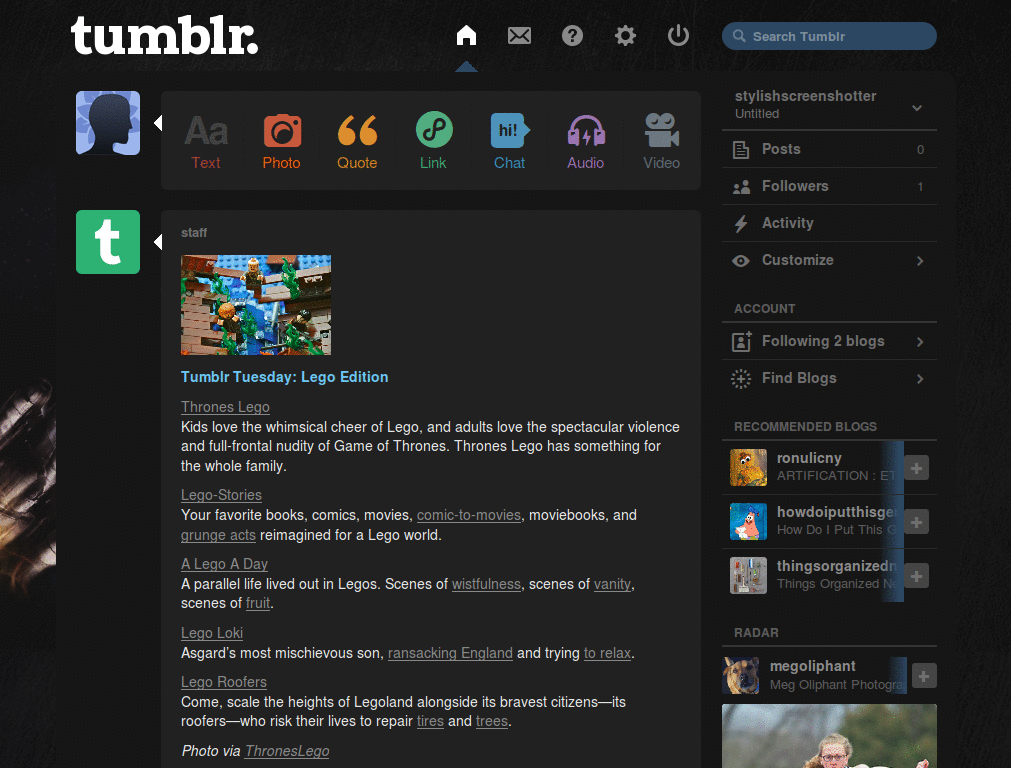Click the Posts sidebar icon

click(741, 150)
